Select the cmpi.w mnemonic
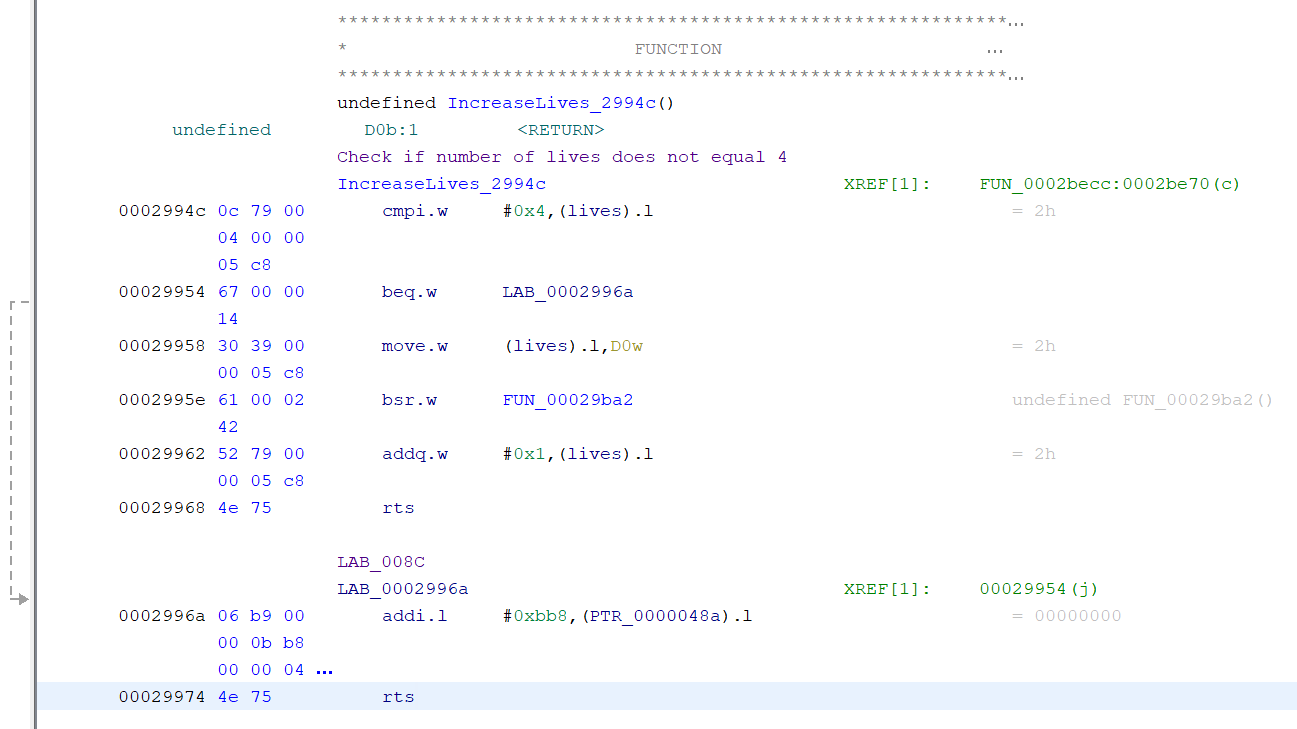Viewport: 1297px width, 729px height. [x=415, y=211]
